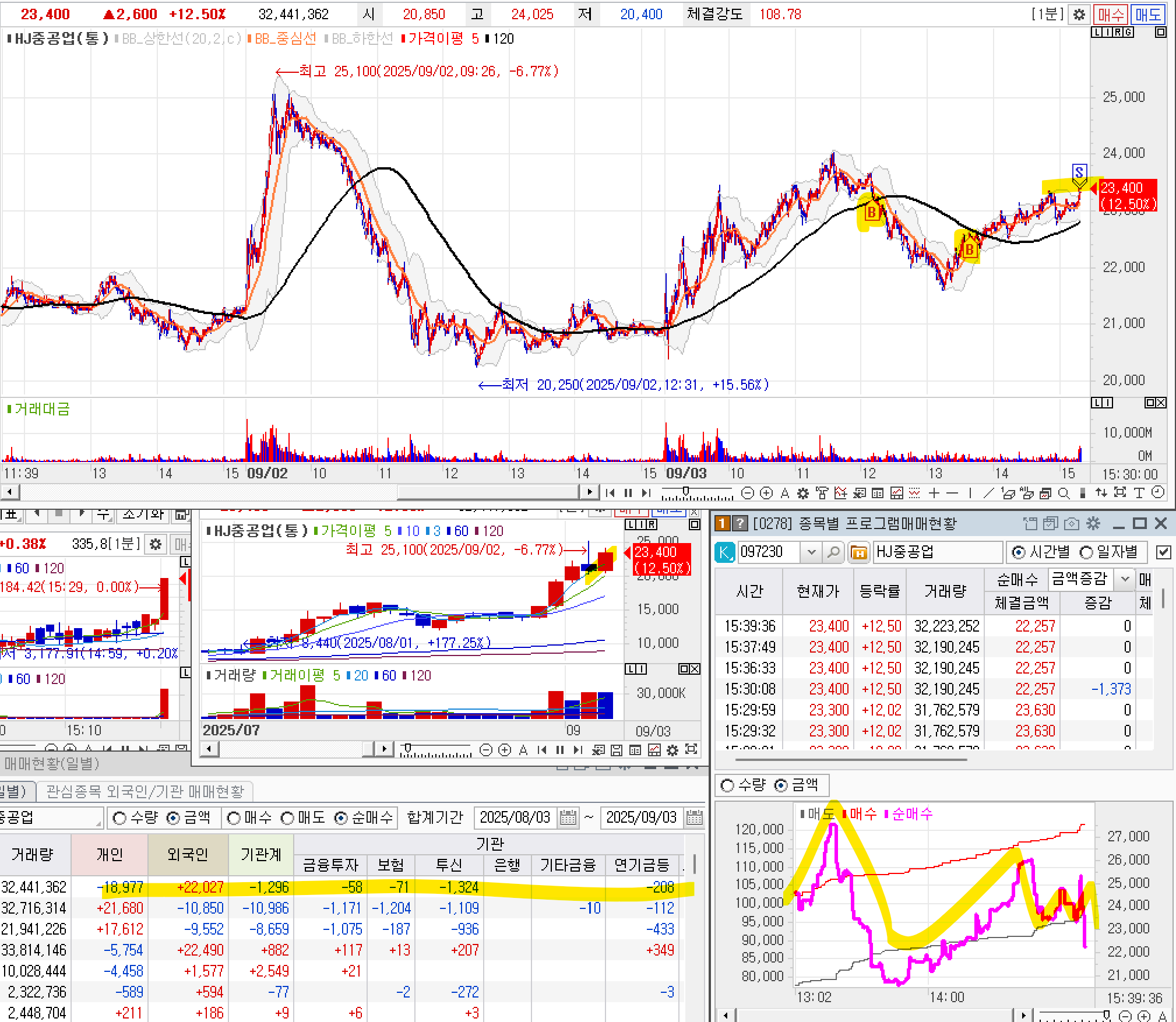
Task: Open calendar picker for 2025/08/03 start date
Action: (568, 817)
